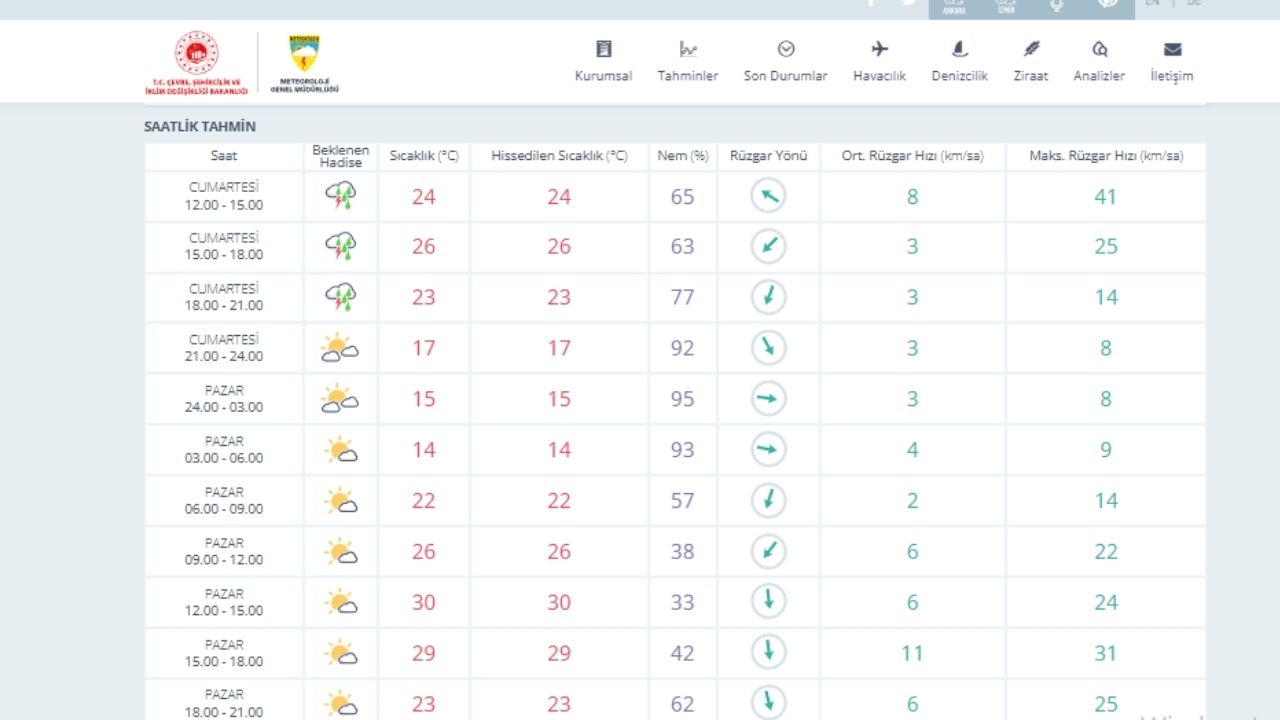Click partly cloudy icon for Pazar 09.00 - 12.00
Screen dimensions: 1280x720
tap(341, 552)
